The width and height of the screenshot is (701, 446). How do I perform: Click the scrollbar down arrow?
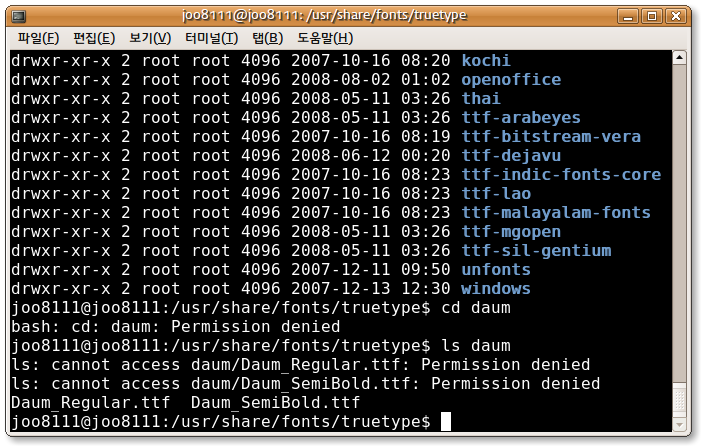pyautogui.click(x=679, y=424)
